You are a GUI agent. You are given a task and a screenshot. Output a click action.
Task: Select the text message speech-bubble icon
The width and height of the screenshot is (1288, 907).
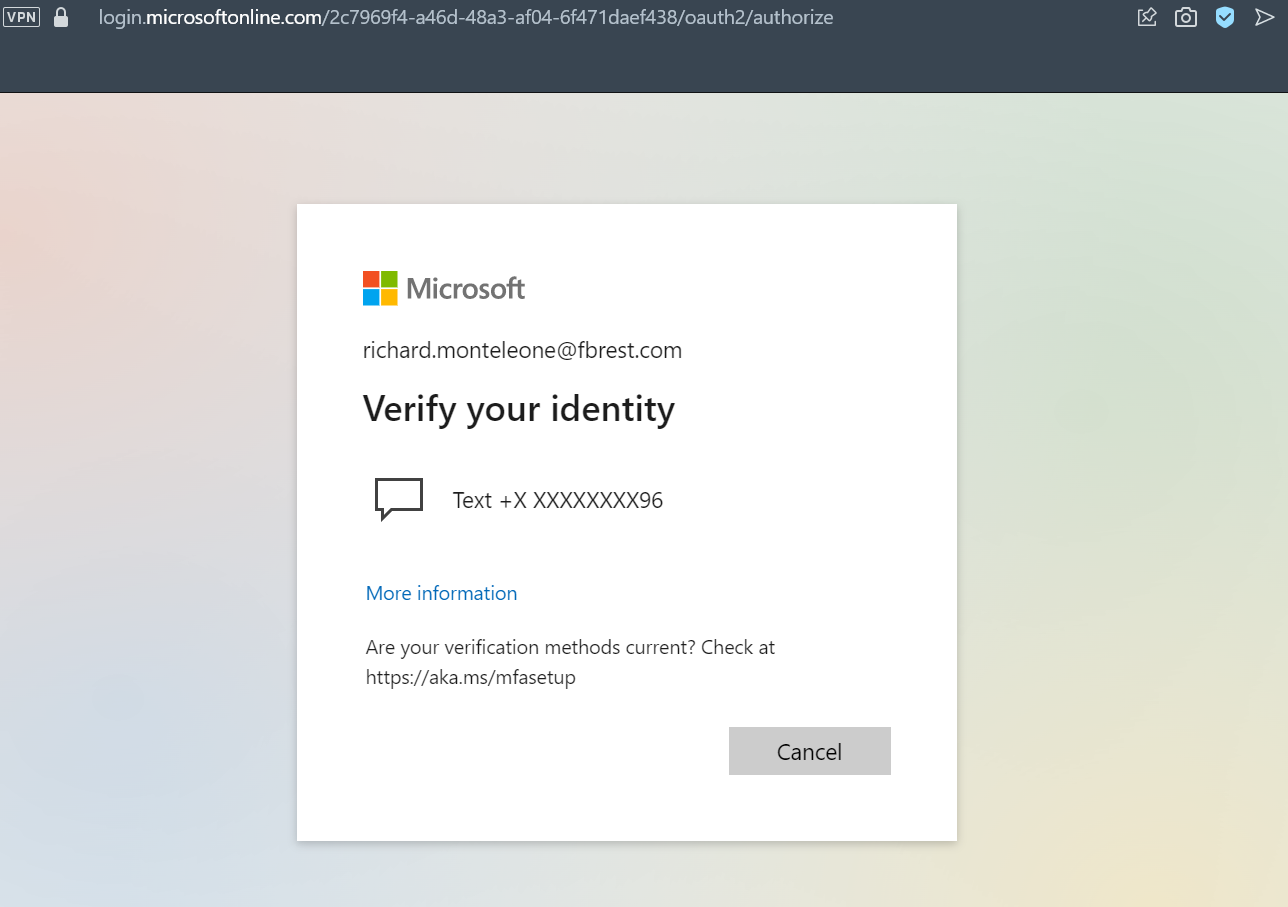tap(398, 498)
